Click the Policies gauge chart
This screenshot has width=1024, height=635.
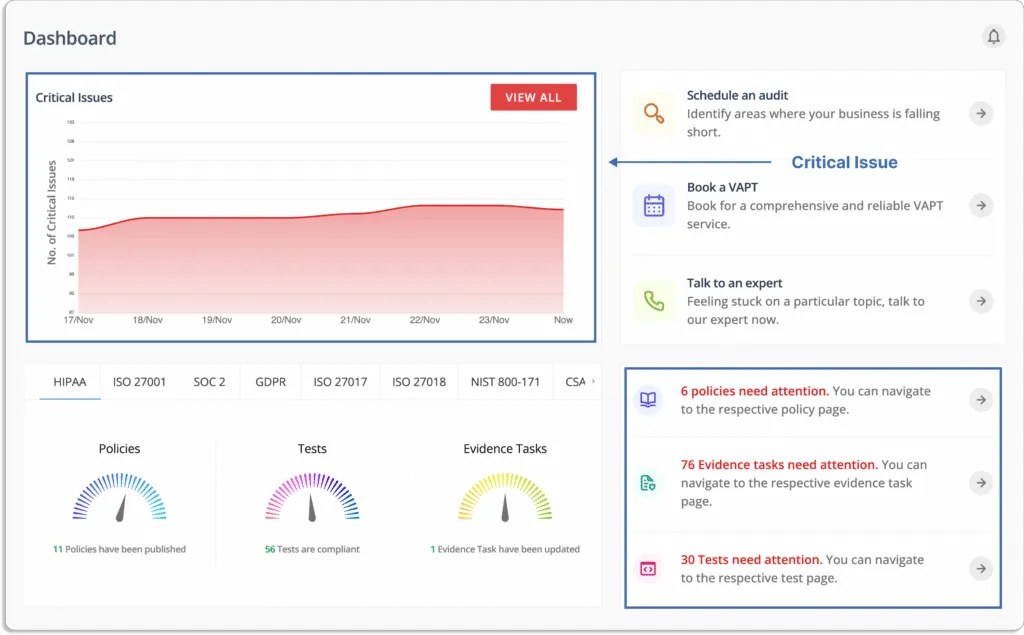click(120, 498)
